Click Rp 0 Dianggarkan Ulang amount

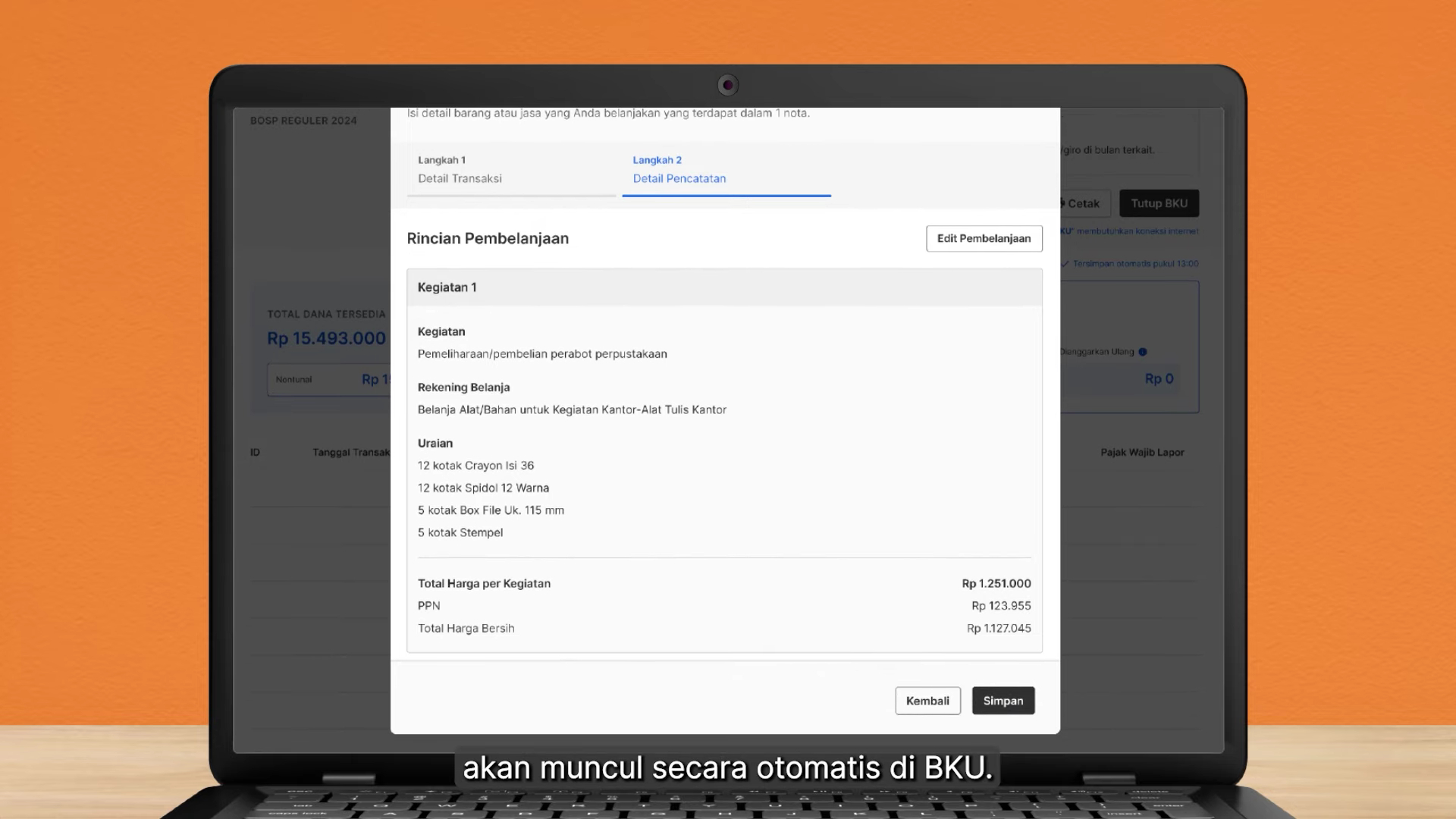point(1159,378)
